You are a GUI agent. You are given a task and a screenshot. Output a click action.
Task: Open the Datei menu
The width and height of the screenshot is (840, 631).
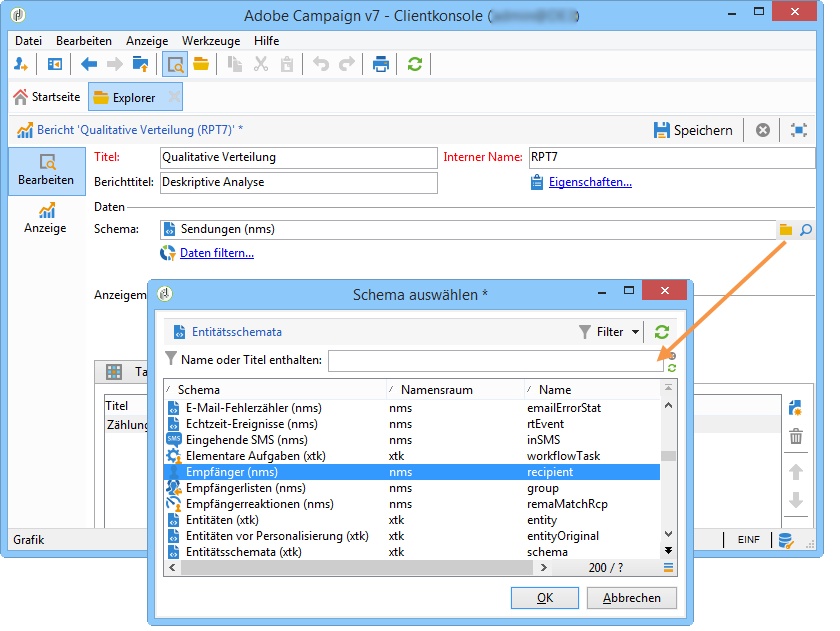(28, 41)
